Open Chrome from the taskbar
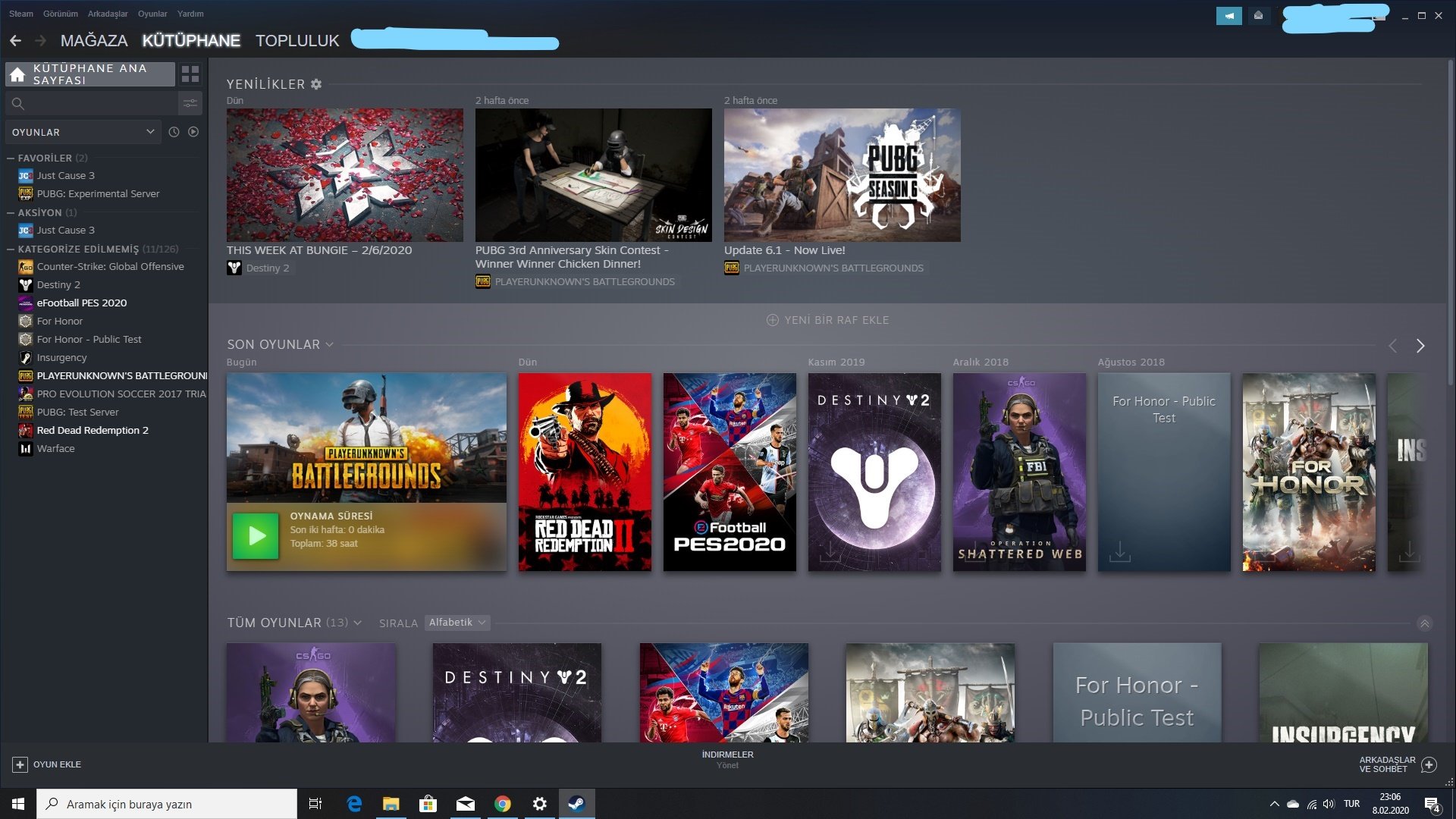The height and width of the screenshot is (819, 1456). point(502,804)
